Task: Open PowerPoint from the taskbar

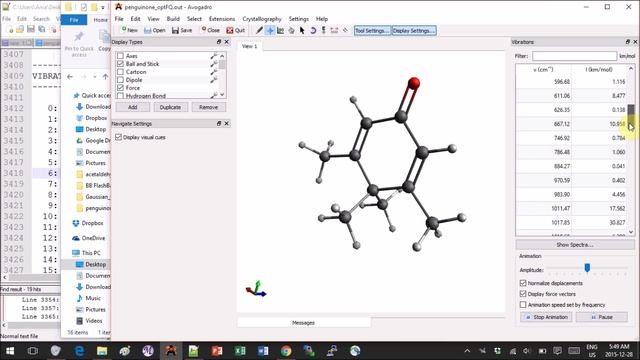Action: tap(217, 351)
